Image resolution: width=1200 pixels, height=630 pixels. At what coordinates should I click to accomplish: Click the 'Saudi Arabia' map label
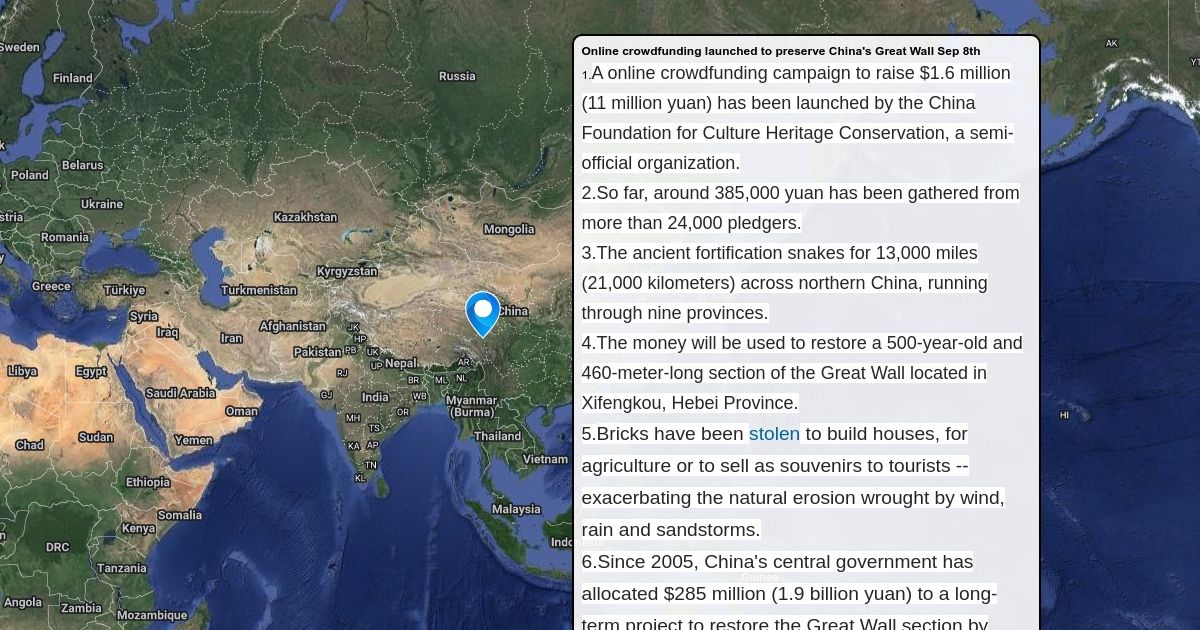point(180,393)
